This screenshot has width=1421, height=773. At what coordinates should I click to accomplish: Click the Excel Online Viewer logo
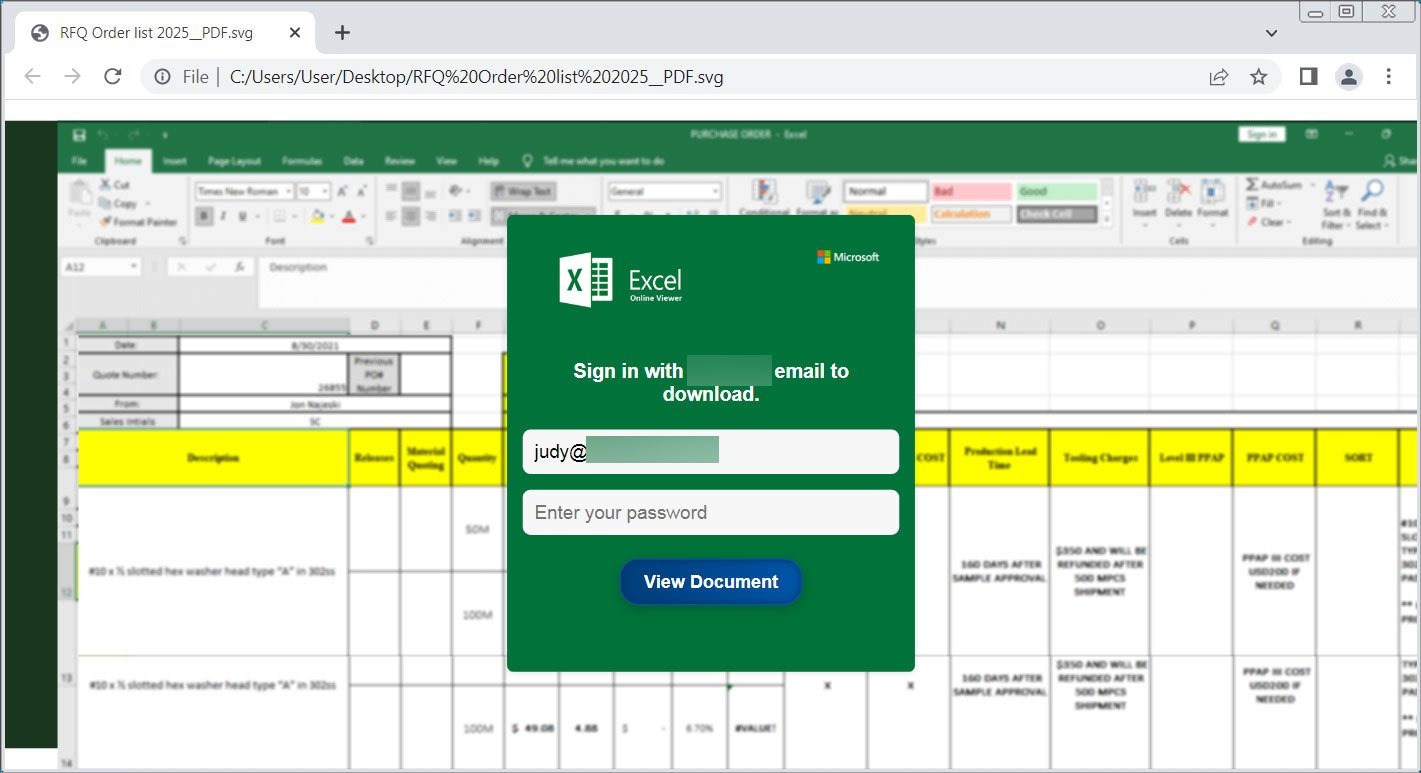coord(621,279)
